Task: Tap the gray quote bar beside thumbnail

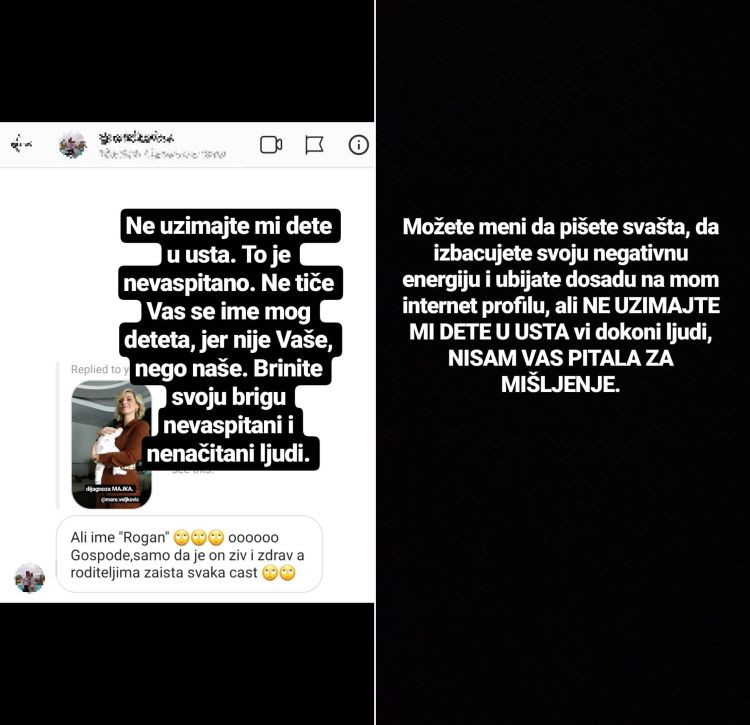Action: (58, 435)
